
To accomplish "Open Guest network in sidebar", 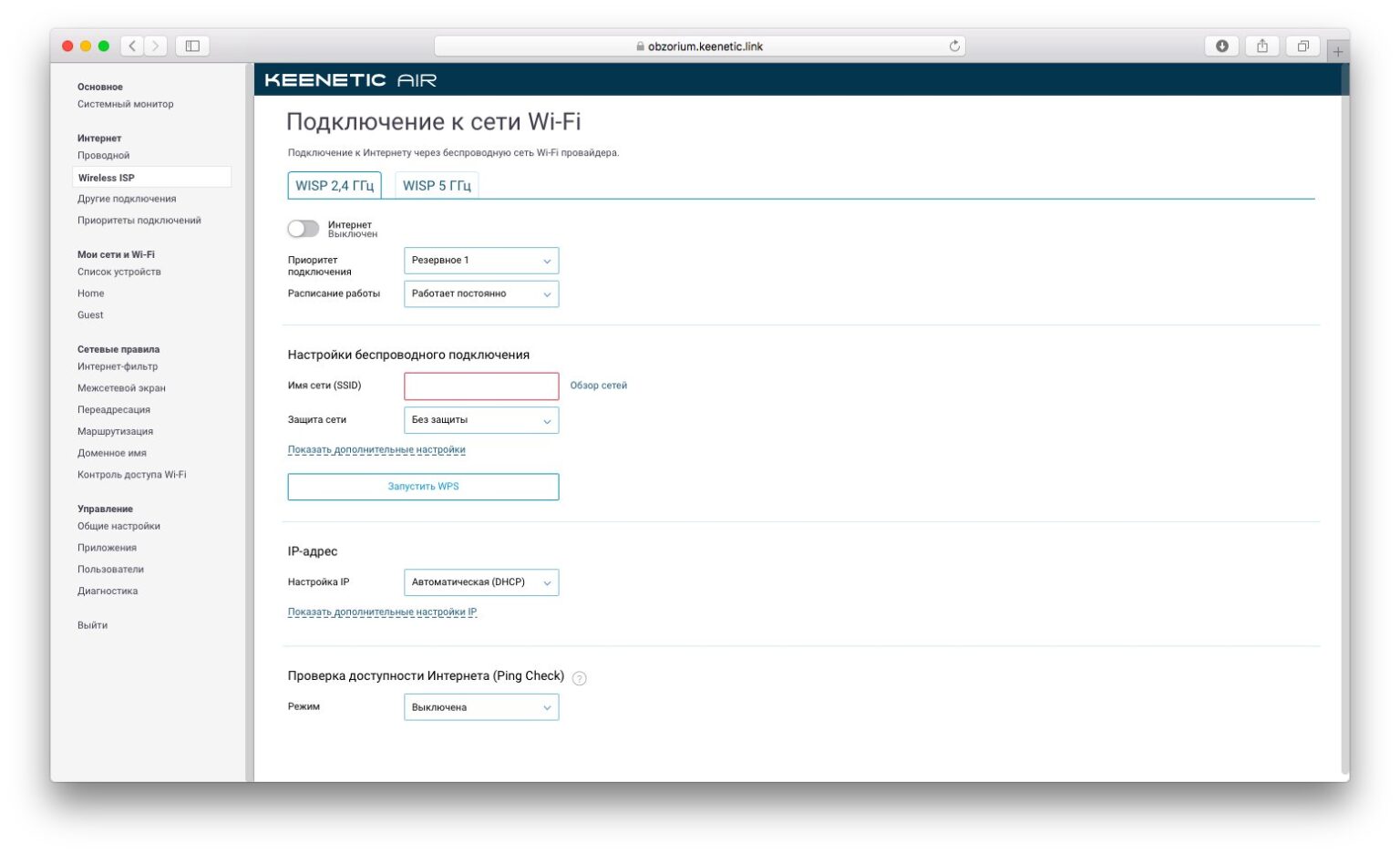I will [x=90, y=315].
